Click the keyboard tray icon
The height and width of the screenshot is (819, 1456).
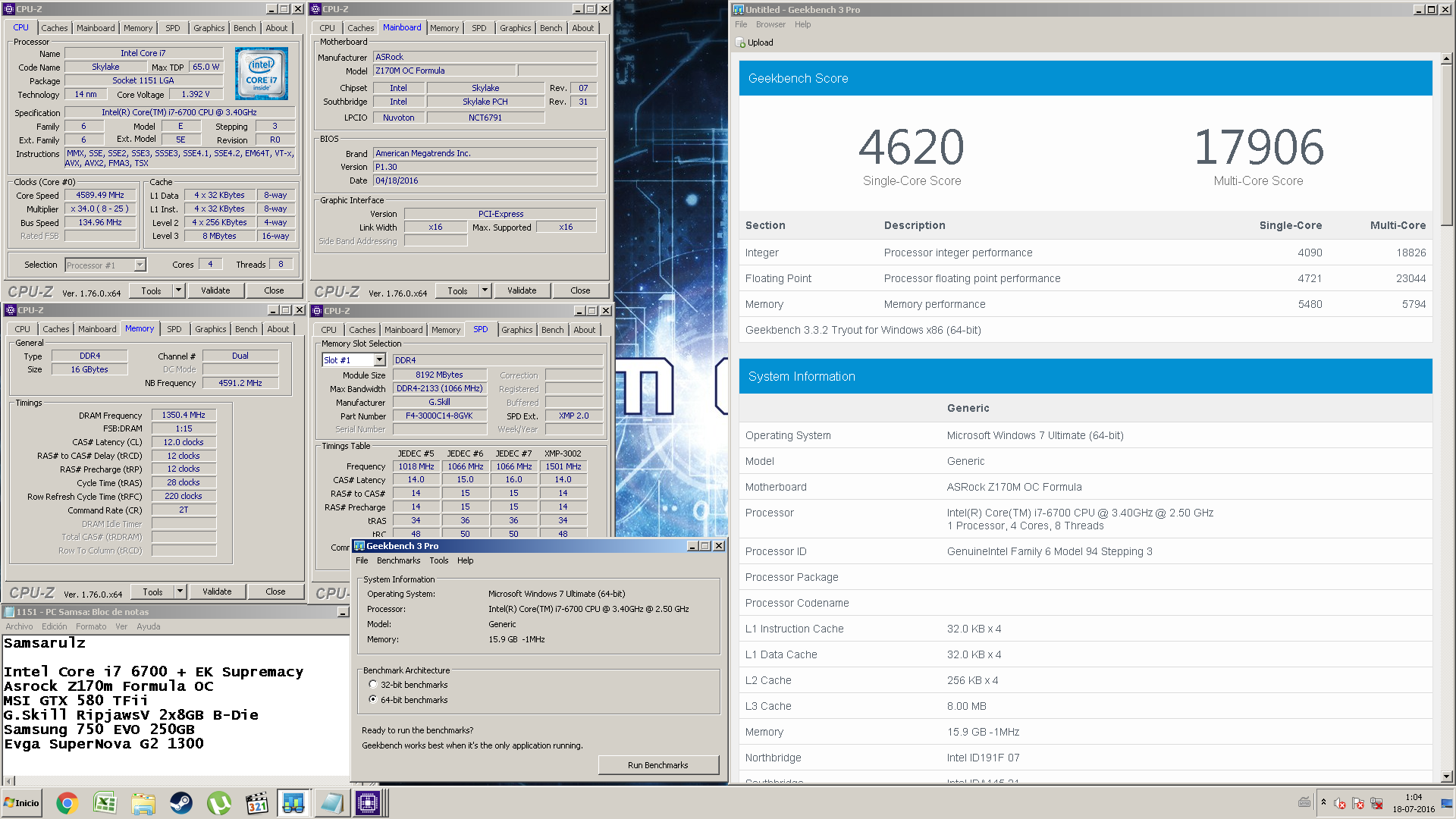click(1304, 802)
